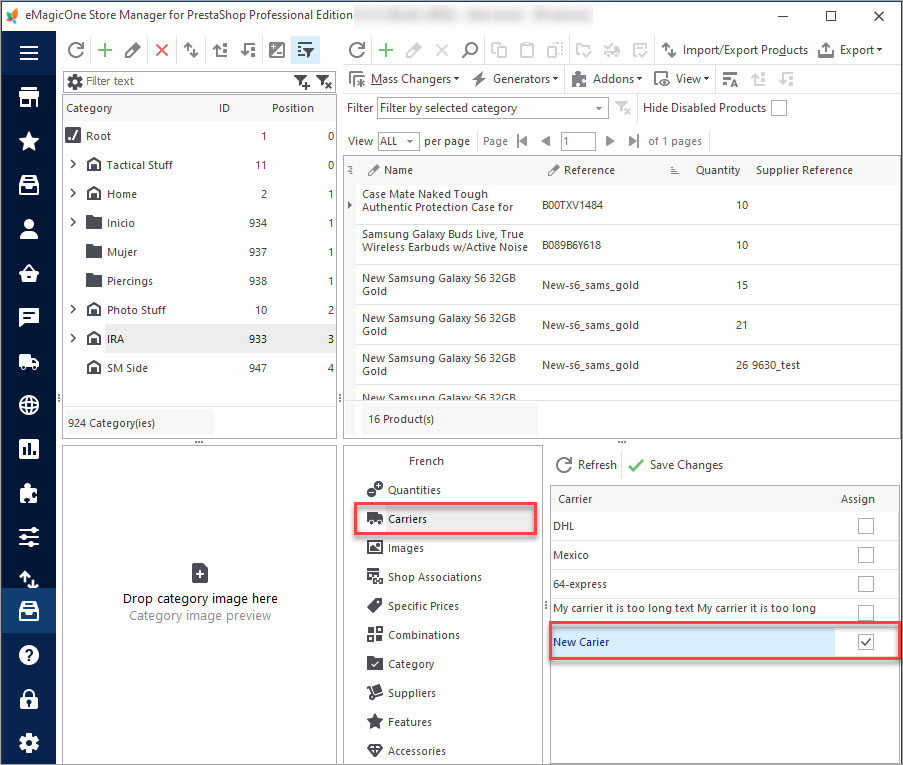Image resolution: width=903 pixels, height=765 pixels.
Task: Select Case Mate Naked Tough product row
Action: click(x=626, y=204)
